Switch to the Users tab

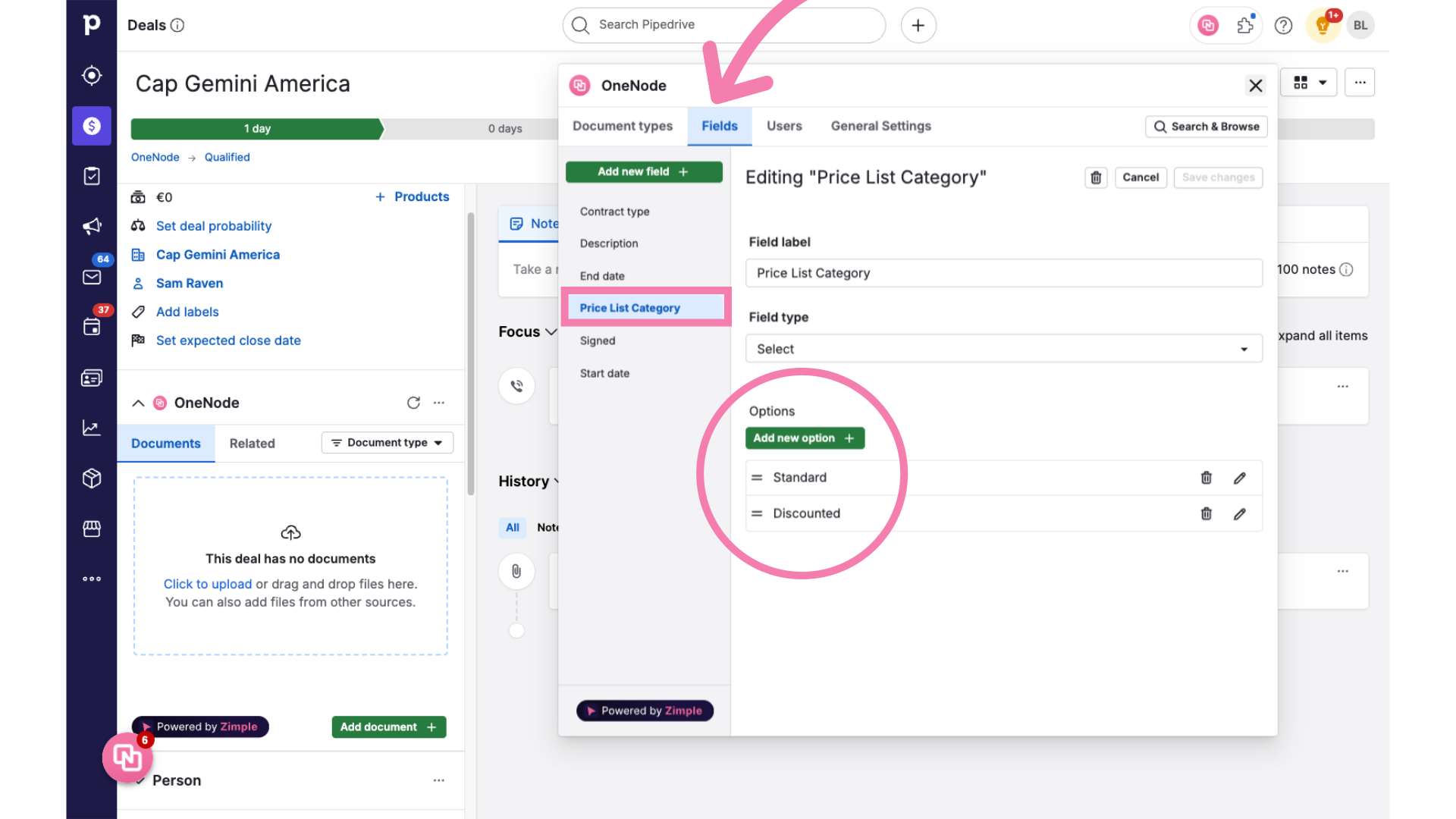click(784, 126)
